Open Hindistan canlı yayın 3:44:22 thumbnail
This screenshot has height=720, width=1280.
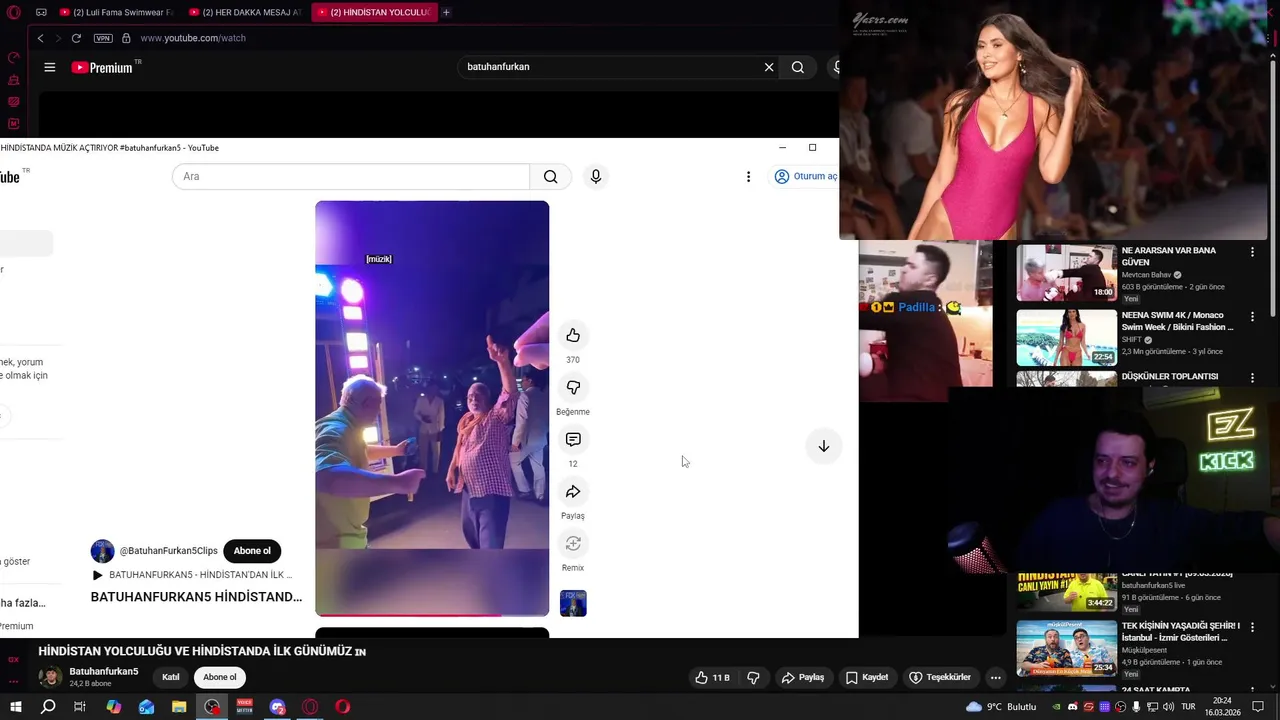1067,591
